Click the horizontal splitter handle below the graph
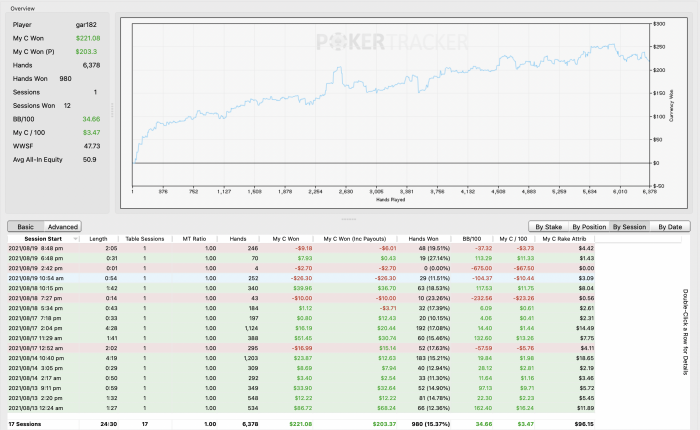The image size is (700, 430). click(x=348, y=219)
